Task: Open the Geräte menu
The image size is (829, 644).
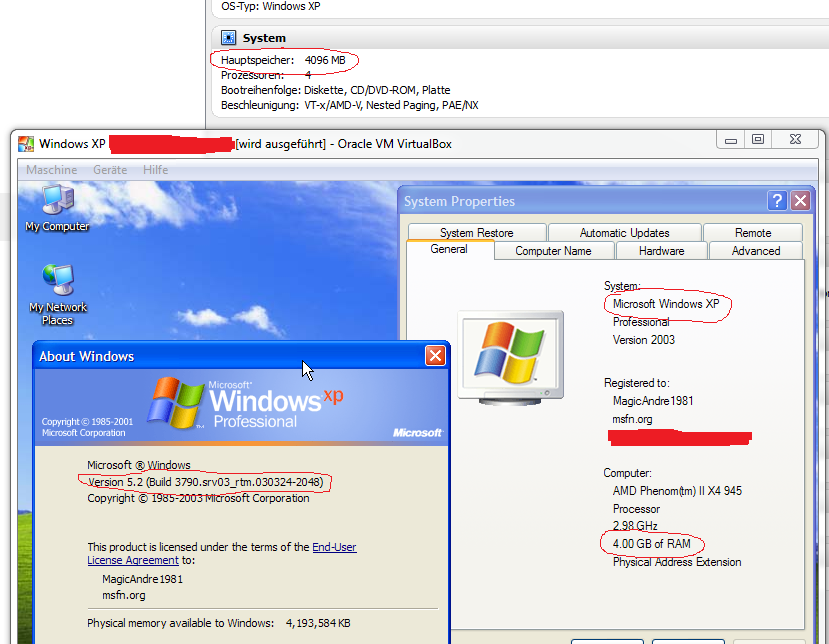Action: pyautogui.click(x=110, y=170)
